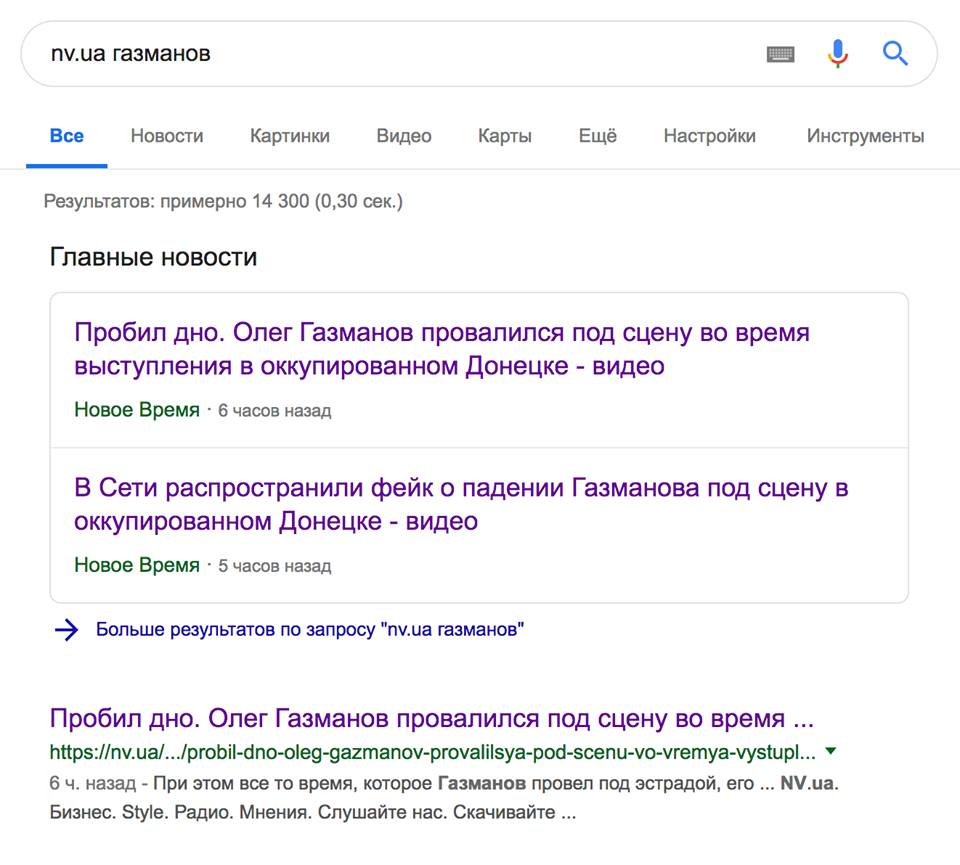The image size is (960, 865).
Task: Expand the 'Ещё' menu
Action: coord(598,136)
